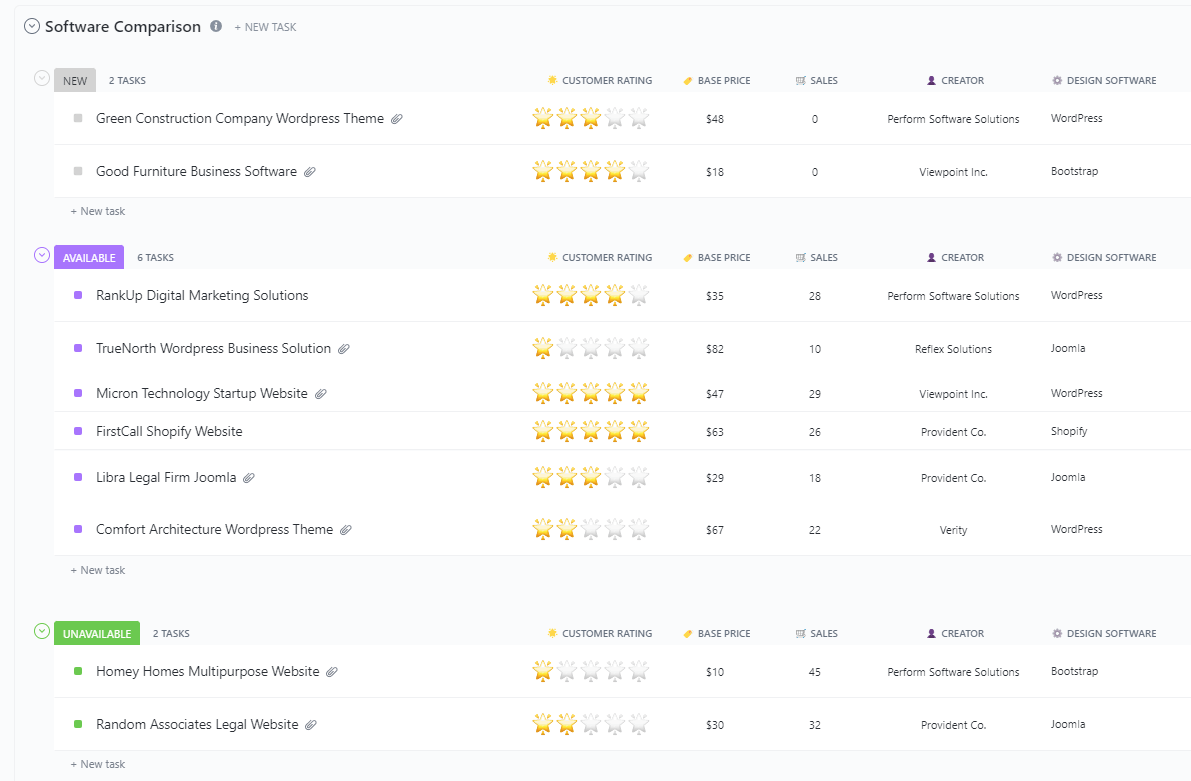
Task: Toggle status square of RankUp Digital Marketing Solutions
Action: pyautogui.click(x=78, y=295)
